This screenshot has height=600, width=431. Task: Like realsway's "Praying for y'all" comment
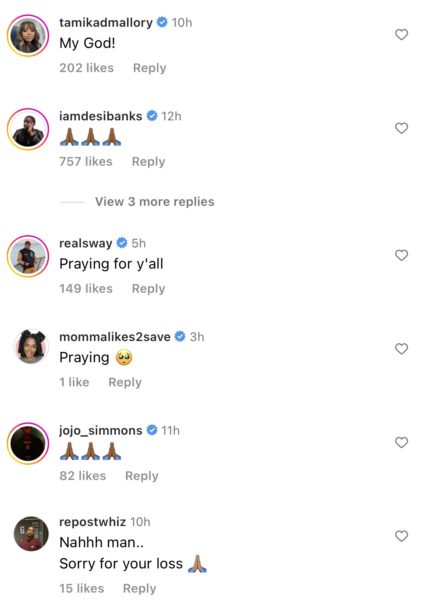pyautogui.click(x=401, y=255)
